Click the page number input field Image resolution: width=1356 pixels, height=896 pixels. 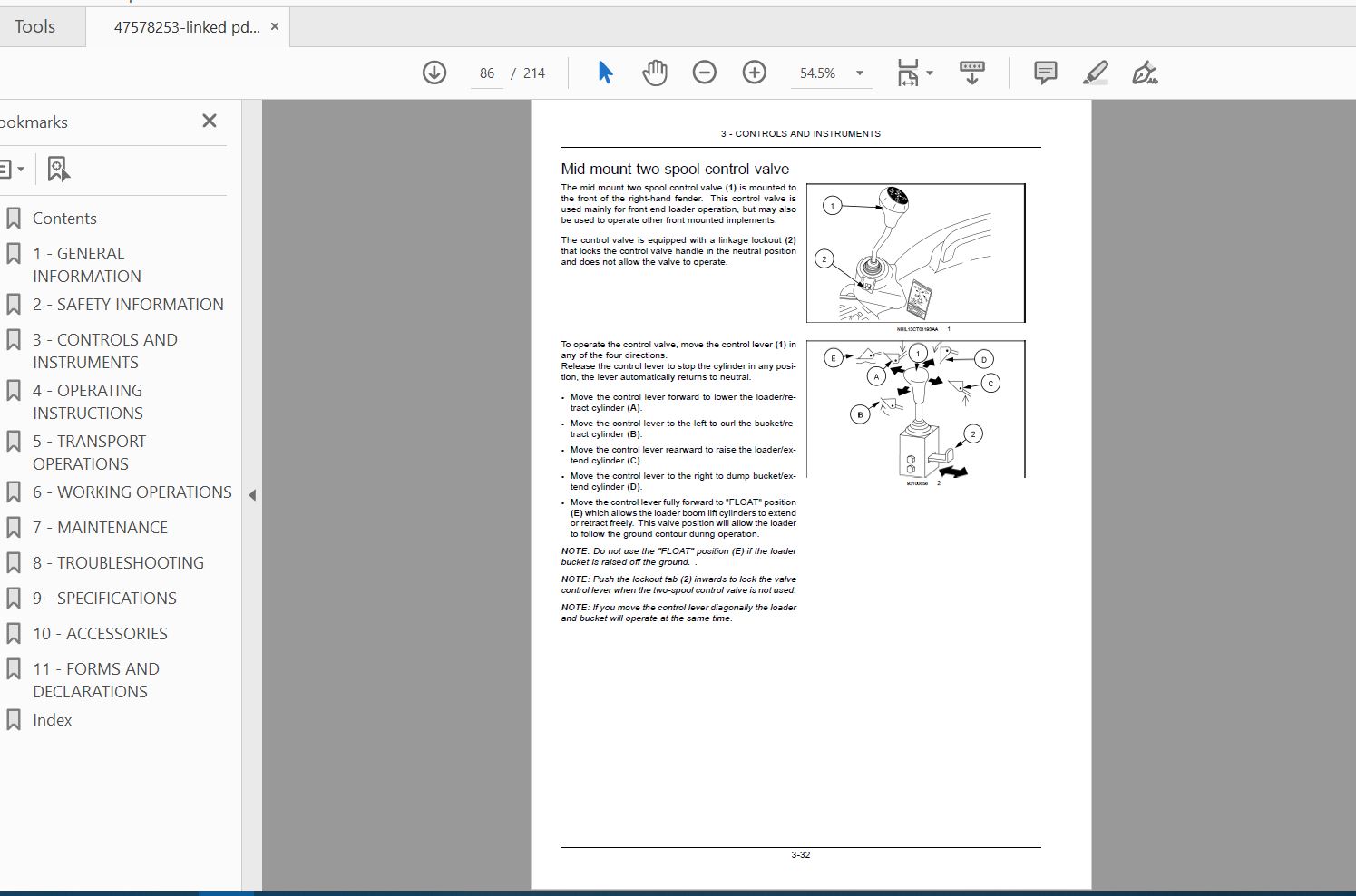click(x=487, y=73)
